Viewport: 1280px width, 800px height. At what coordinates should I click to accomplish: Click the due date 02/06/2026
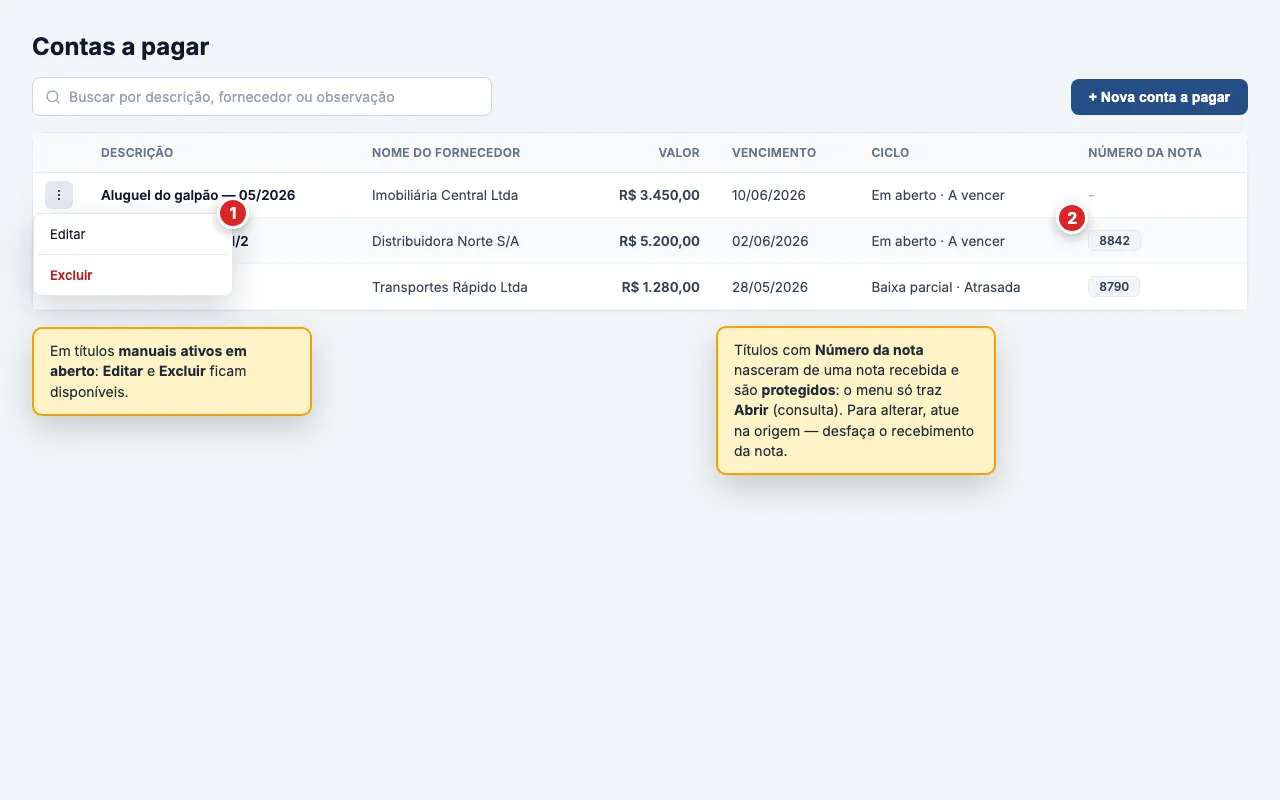769,241
